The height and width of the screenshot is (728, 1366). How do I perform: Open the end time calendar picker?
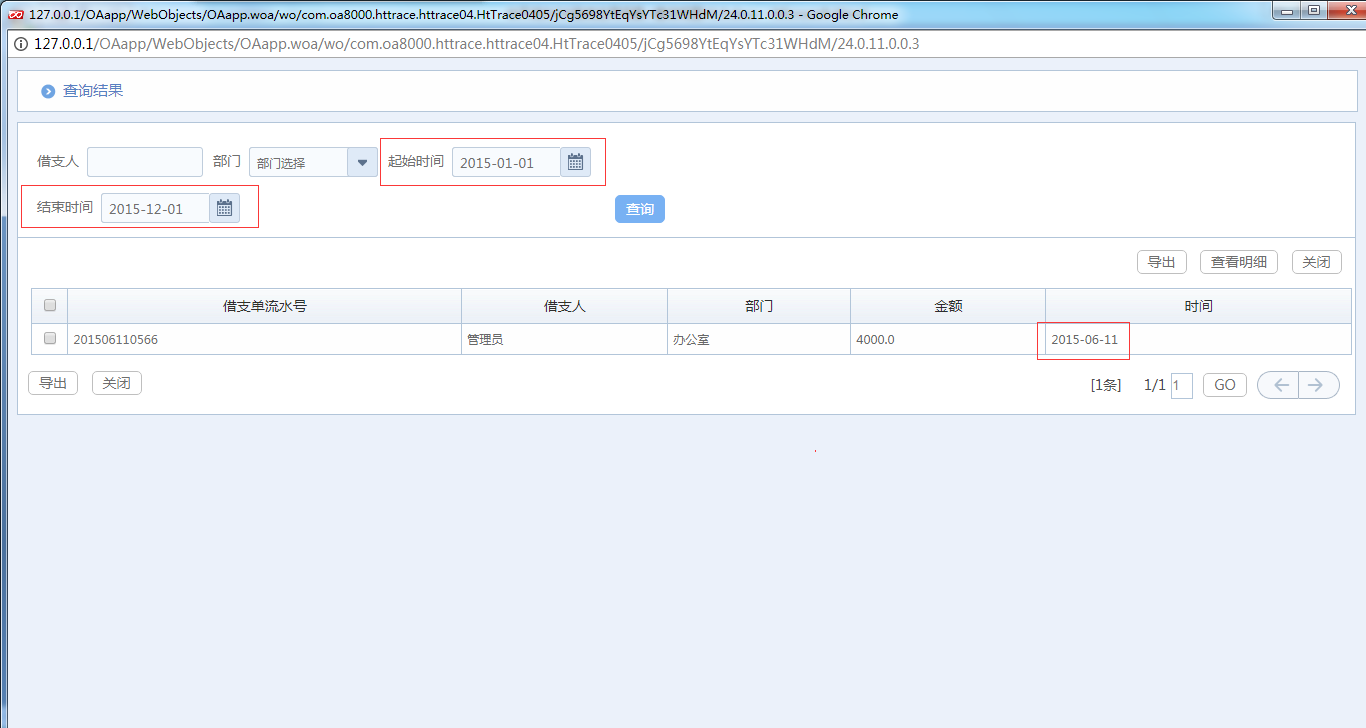(224, 208)
